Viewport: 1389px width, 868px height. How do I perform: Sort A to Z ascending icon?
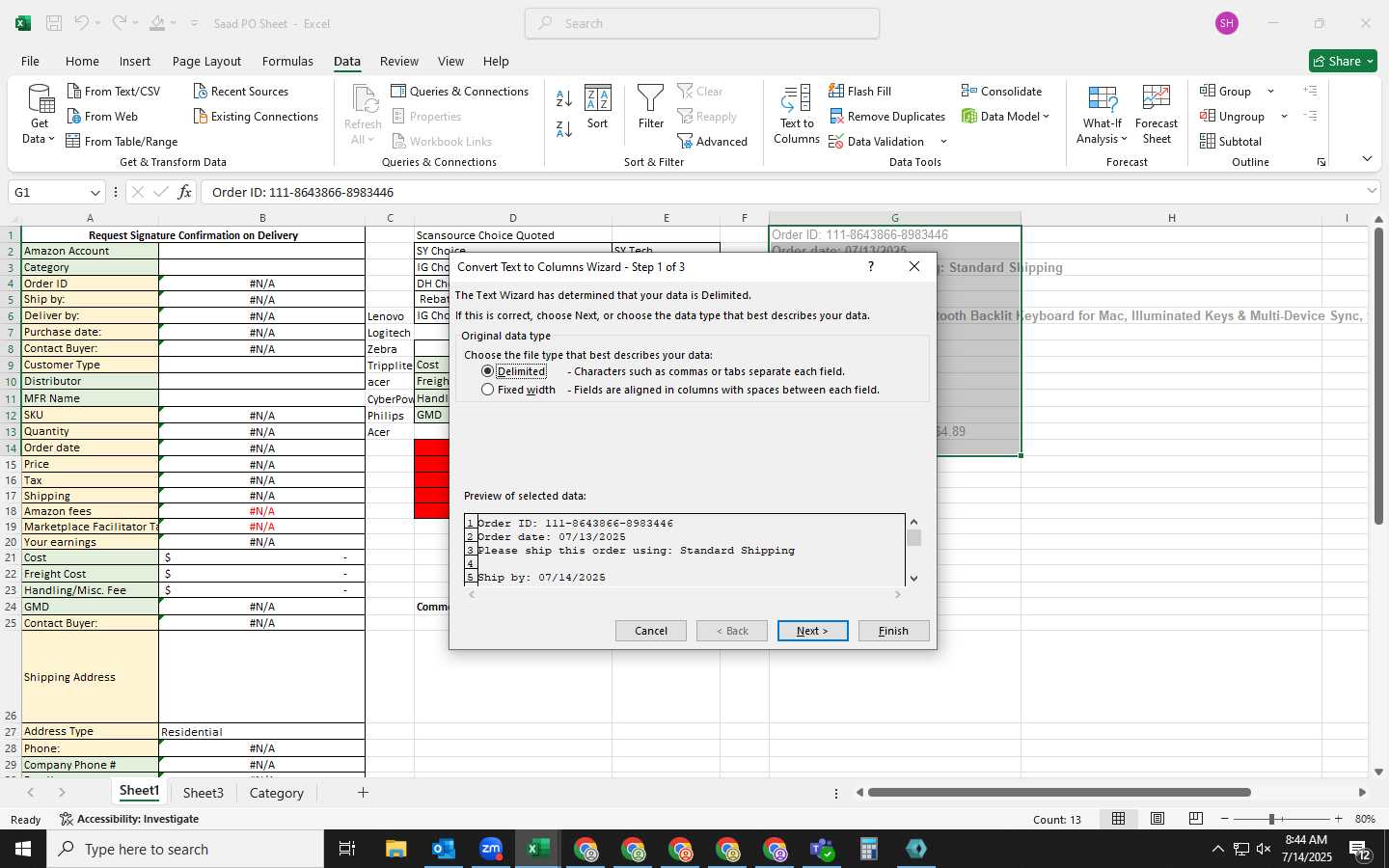pyautogui.click(x=564, y=98)
